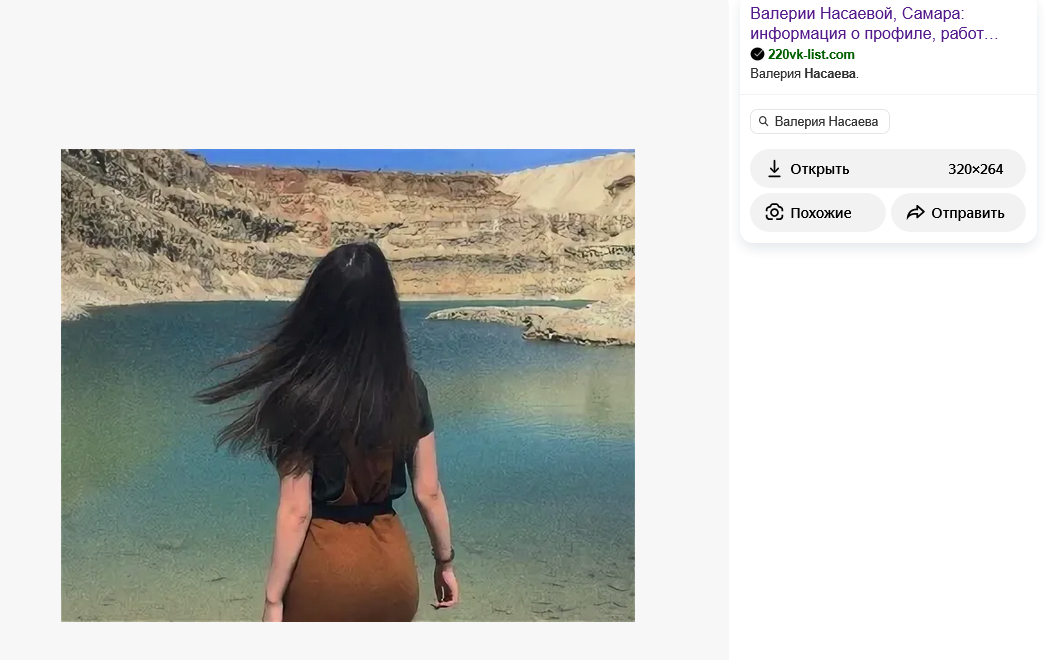The height and width of the screenshot is (660, 1046).
Task: Click the camera lens icon in Похожие
Action: point(774,212)
